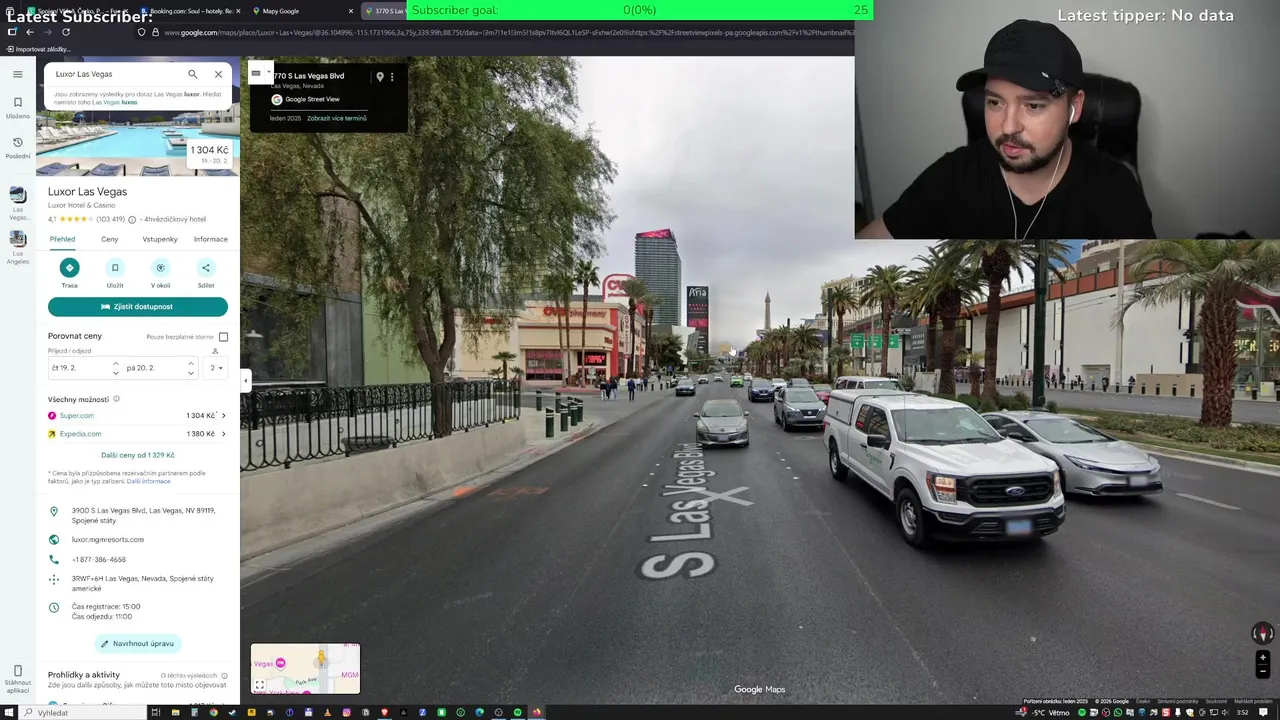The width and height of the screenshot is (1280, 720).
Task: Click the magnifier search icon in search box
Action: (x=193, y=74)
